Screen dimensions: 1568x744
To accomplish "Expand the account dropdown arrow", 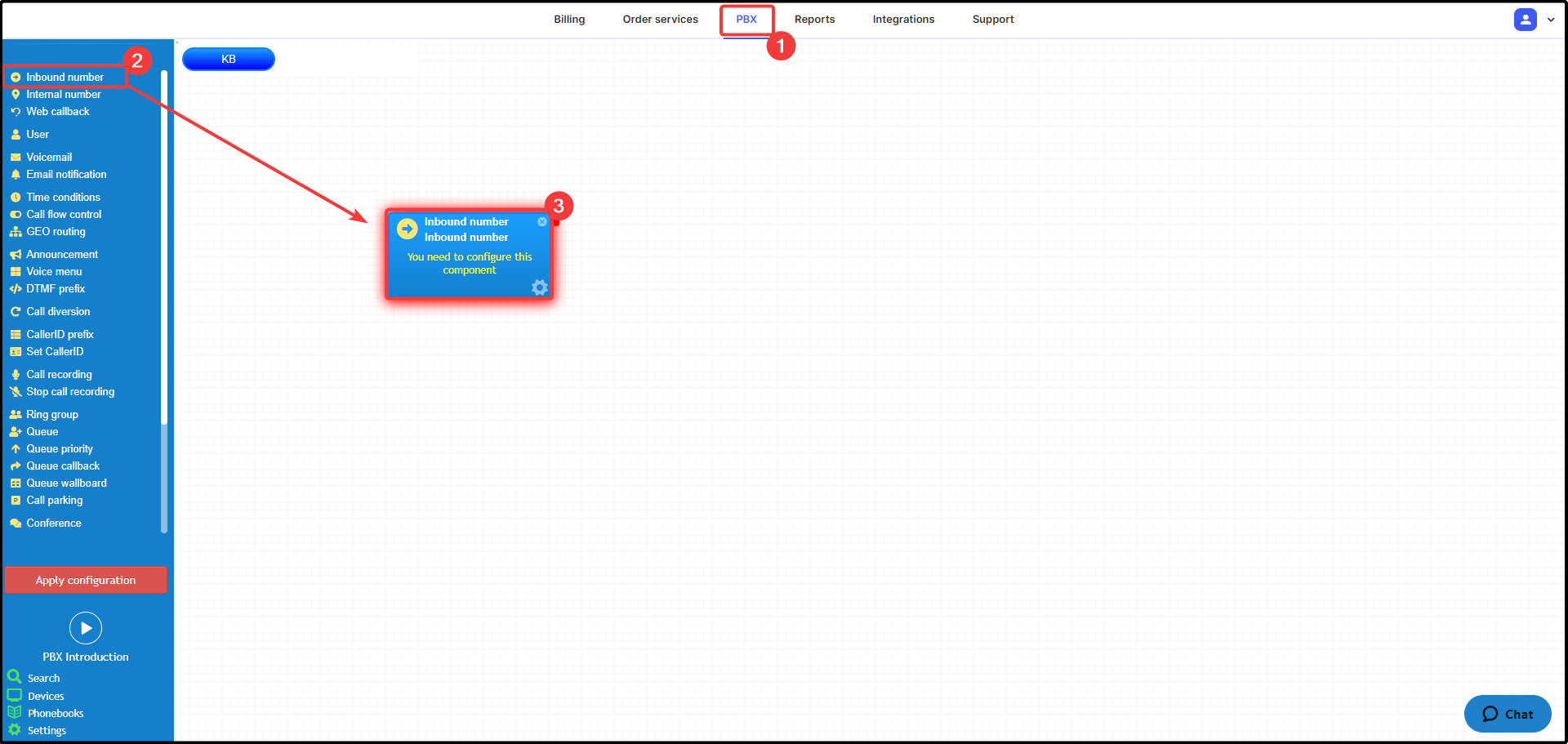I will click(x=1551, y=20).
